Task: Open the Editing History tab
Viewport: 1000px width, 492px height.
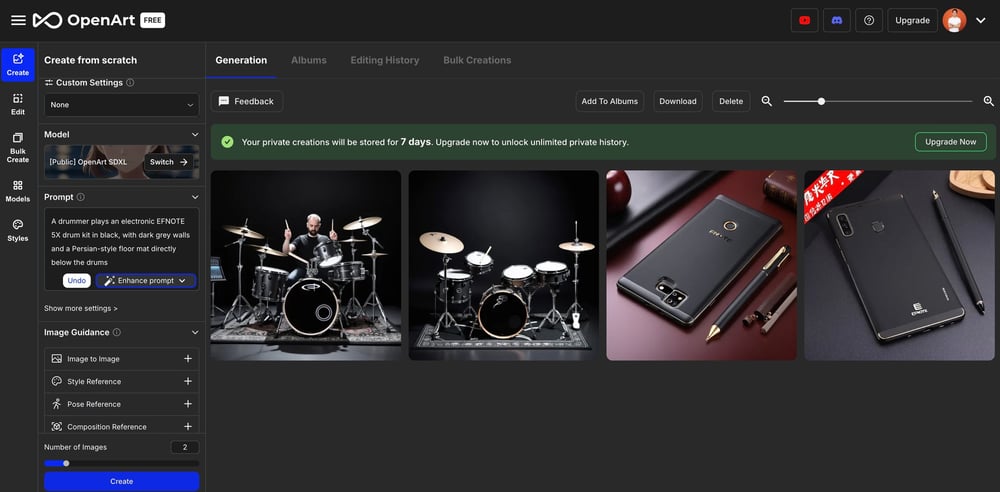Action: point(384,60)
